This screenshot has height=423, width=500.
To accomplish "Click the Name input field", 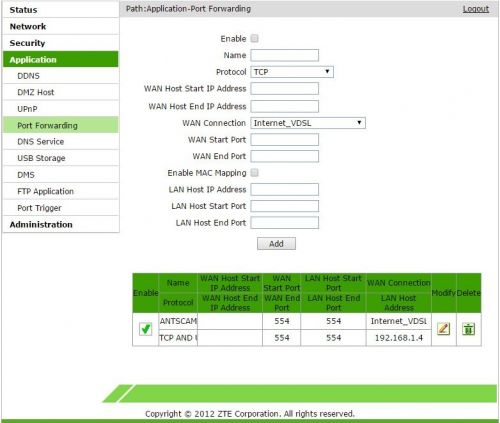I will (x=285, y=55).
